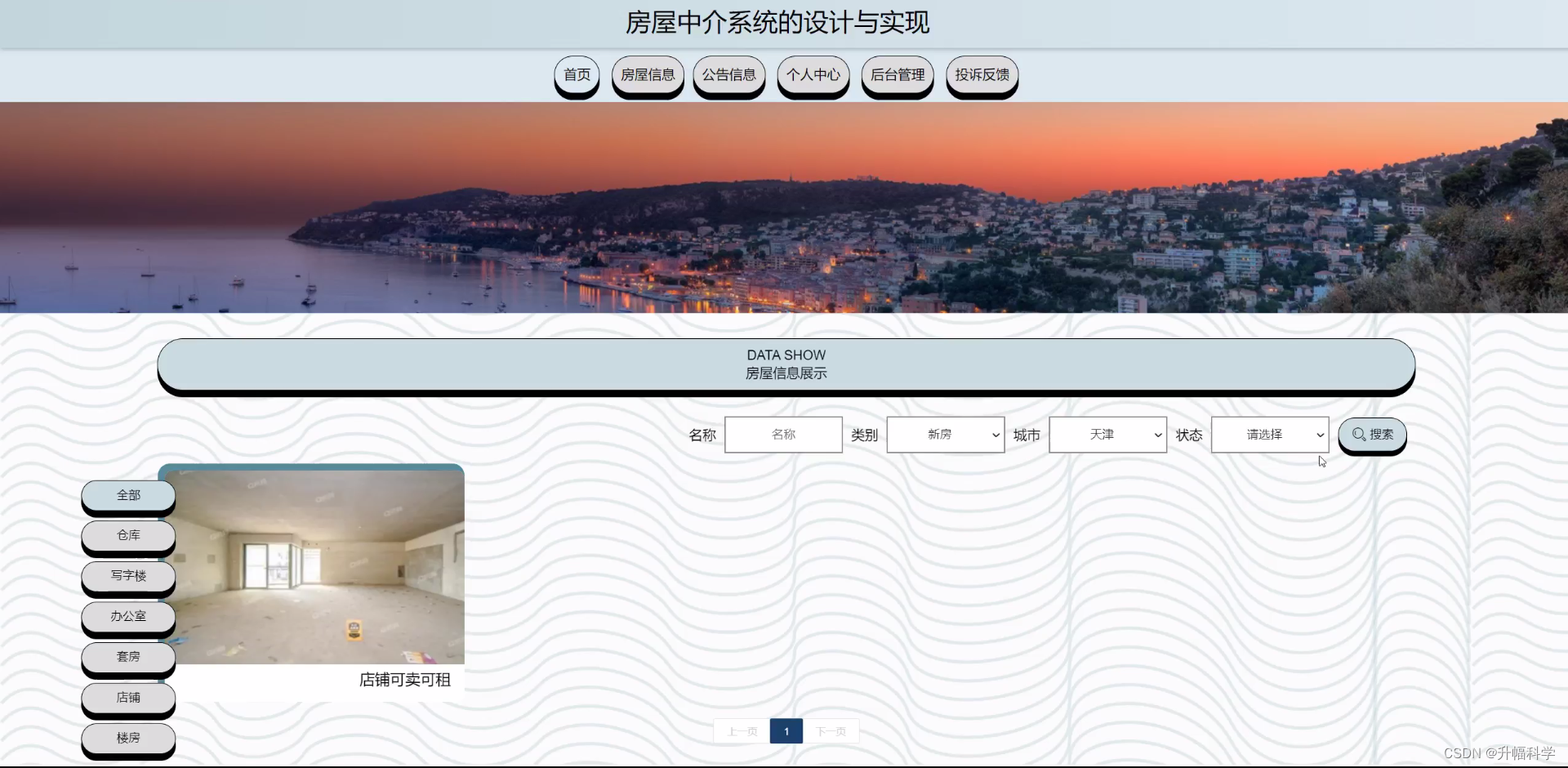Image resolution: width=1568 pixels, height=768 pixels.
Task: Open the 公告信息 announcements page
Action: click(728, 75)
